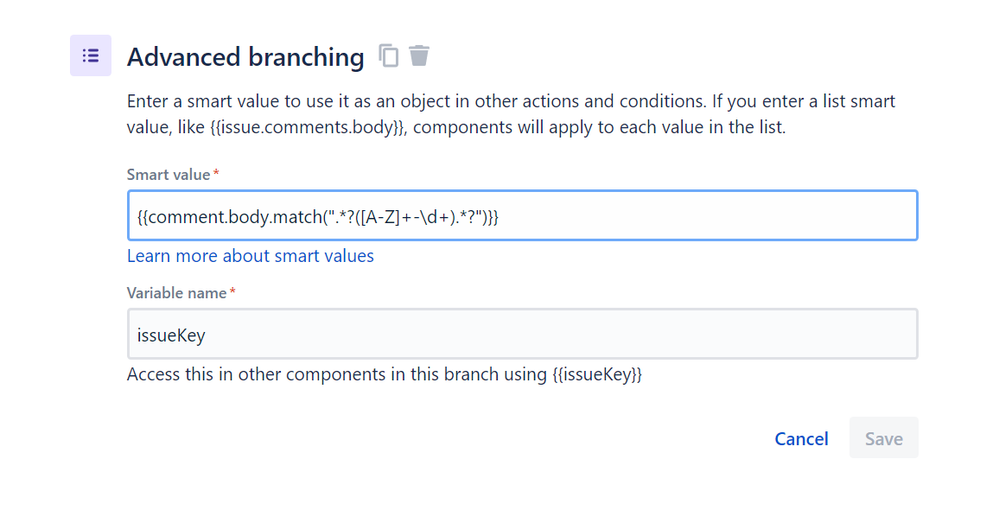Click the "Access this in other components" hint
The height and width of the screenshot is (524, 999).
[384, 374]
